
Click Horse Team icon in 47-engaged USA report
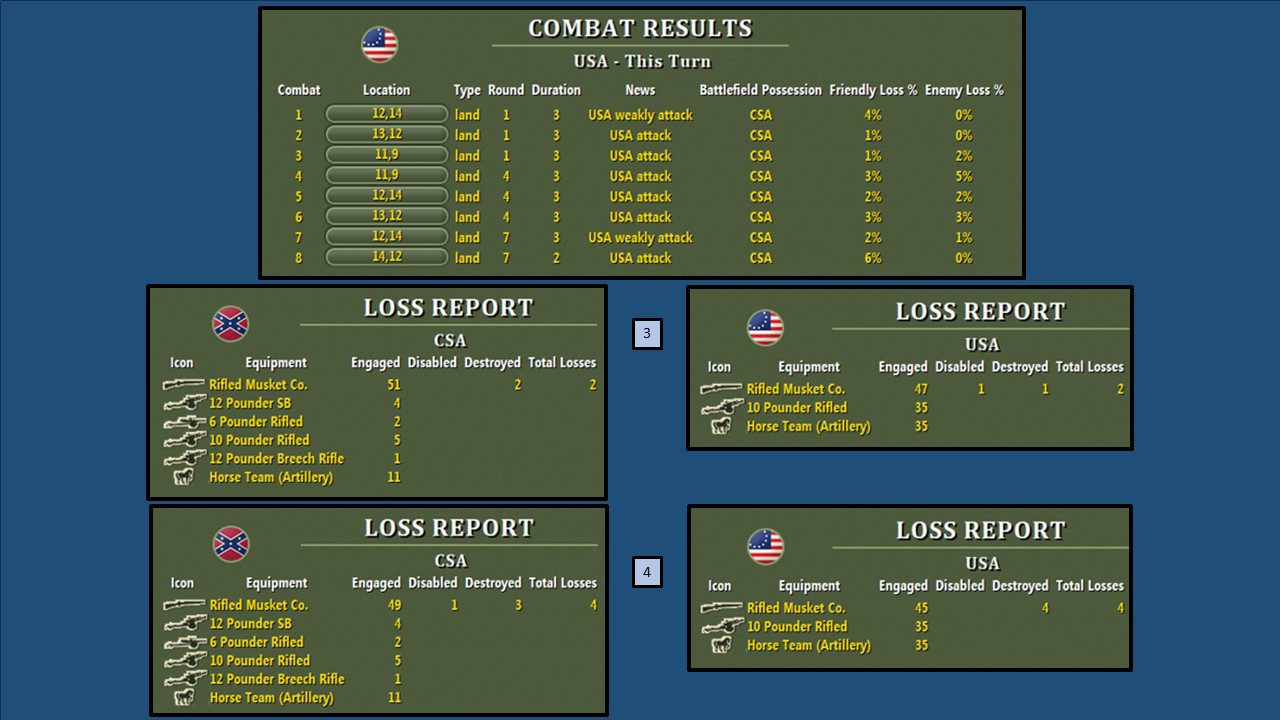point(720,426)
